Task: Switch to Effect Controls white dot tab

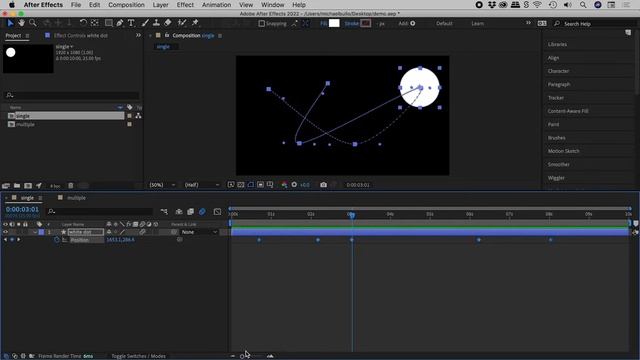Action: click(x=81, y=36)
